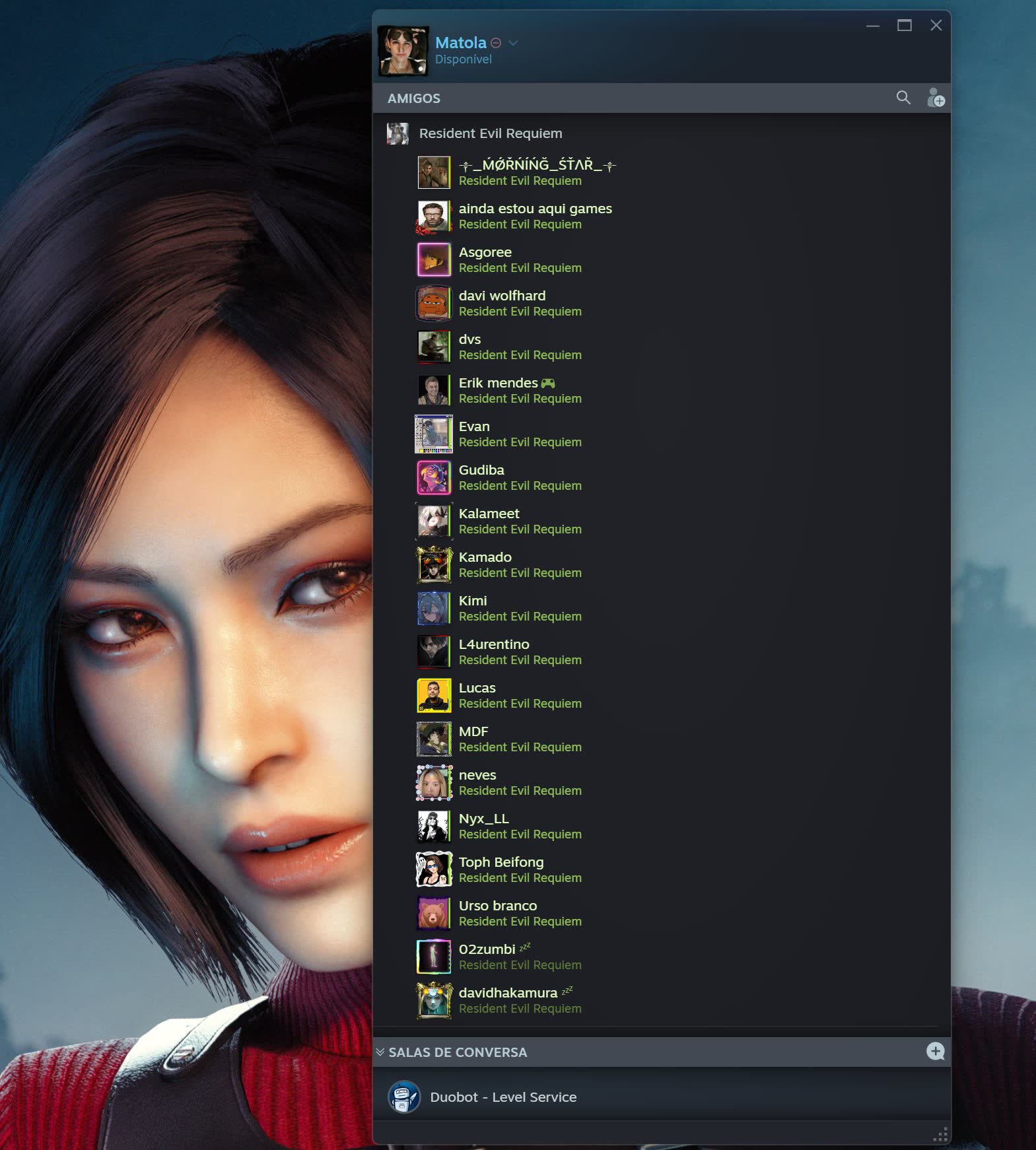Select 02zumbi in the friends list

[x=662, y=957]
